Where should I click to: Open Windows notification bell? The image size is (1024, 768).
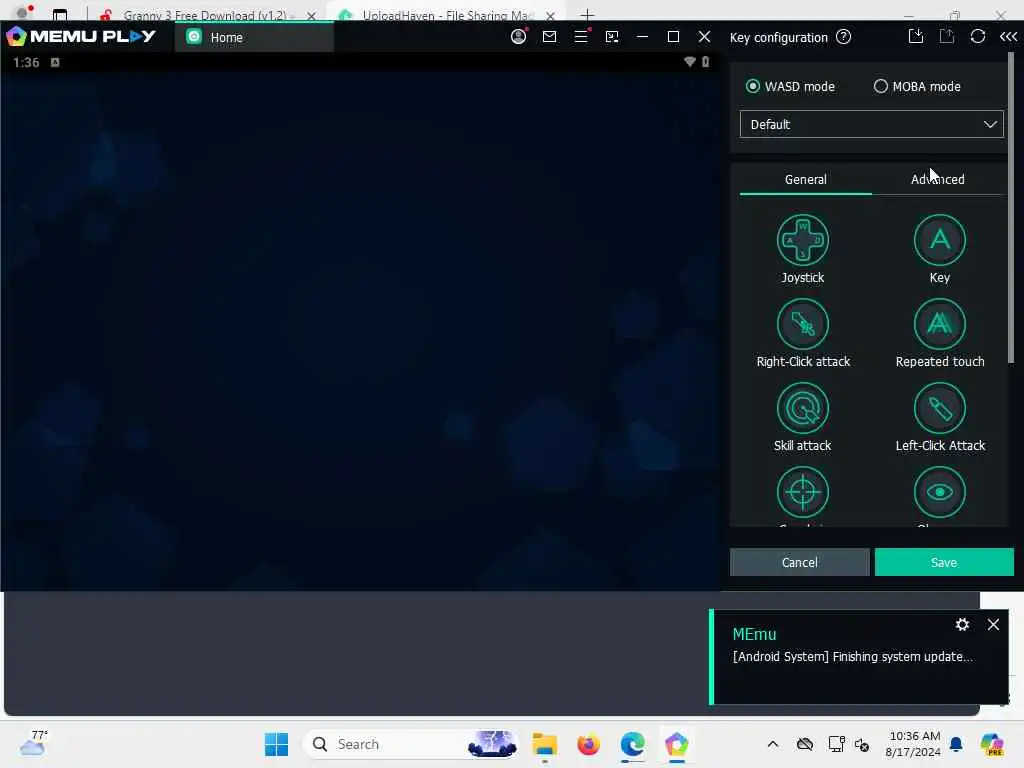coord(956,744)
